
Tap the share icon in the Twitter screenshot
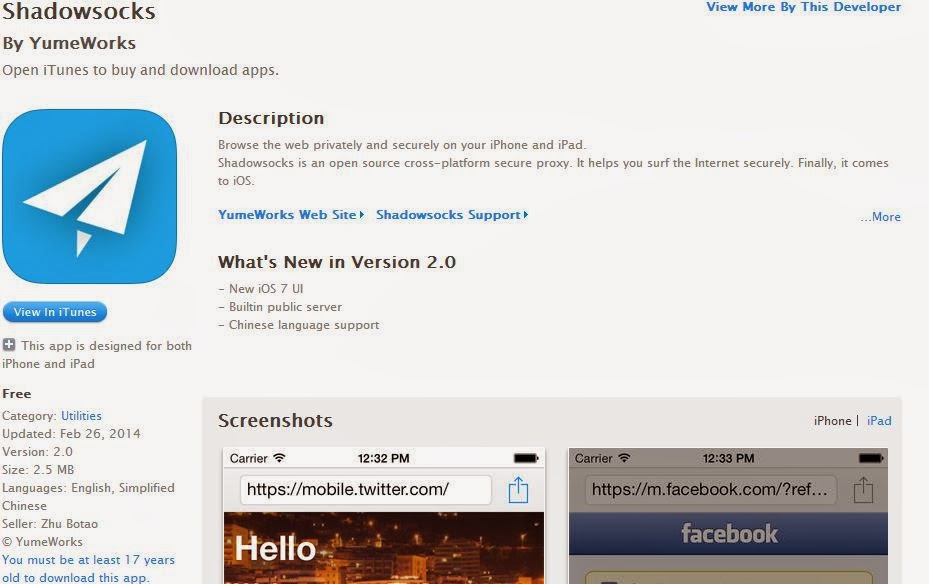coord(518,490)
